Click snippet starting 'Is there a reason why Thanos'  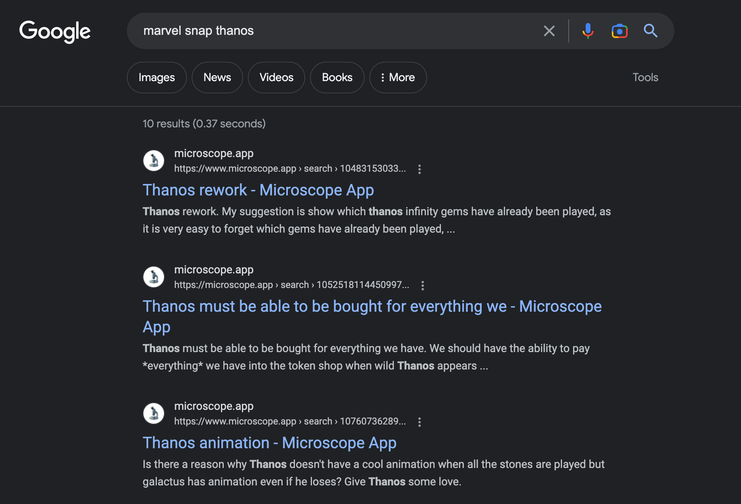[373, 473]
